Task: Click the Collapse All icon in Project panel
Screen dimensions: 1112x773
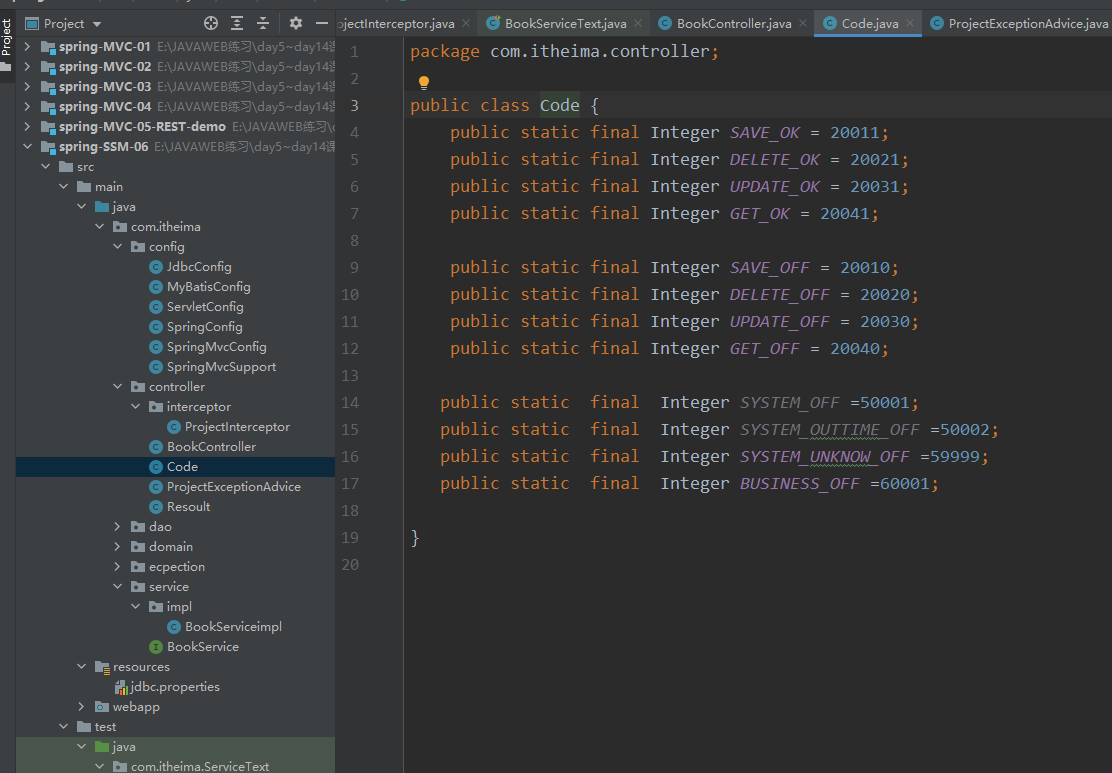Action: (263, 23)
